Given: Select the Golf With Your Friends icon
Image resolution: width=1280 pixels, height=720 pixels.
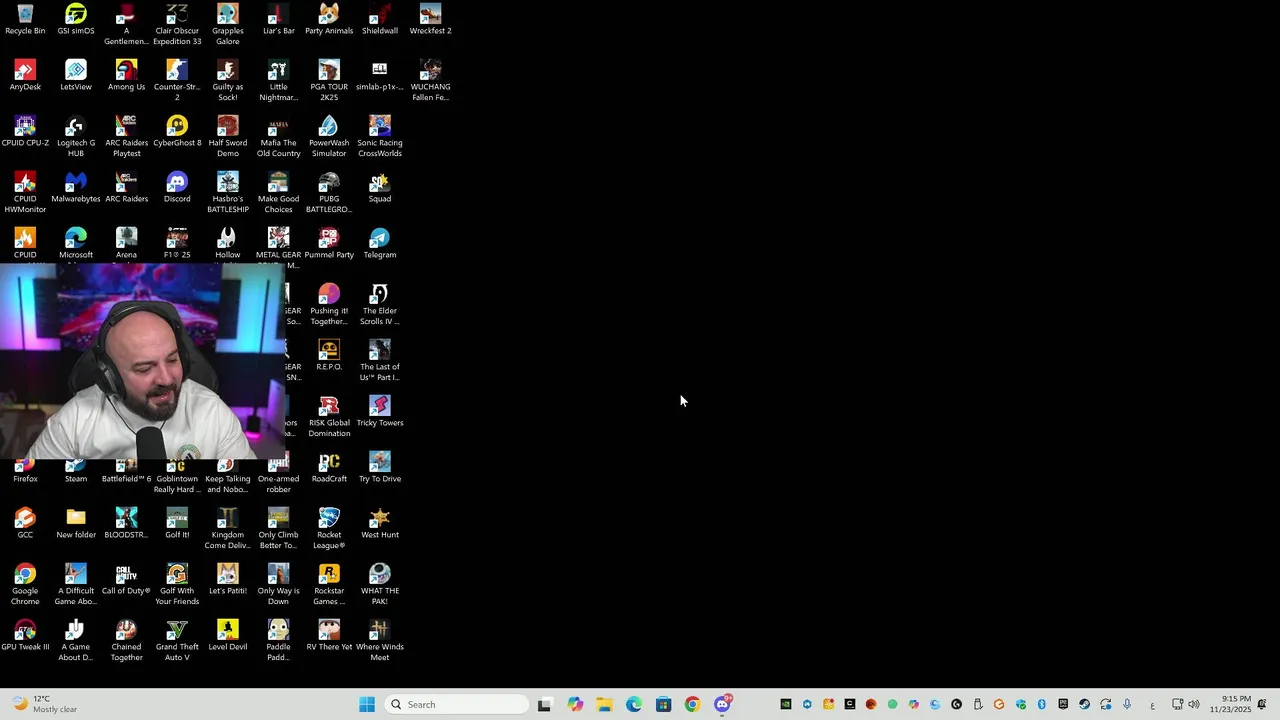Looking at the screenshot, I should [177, 584].
